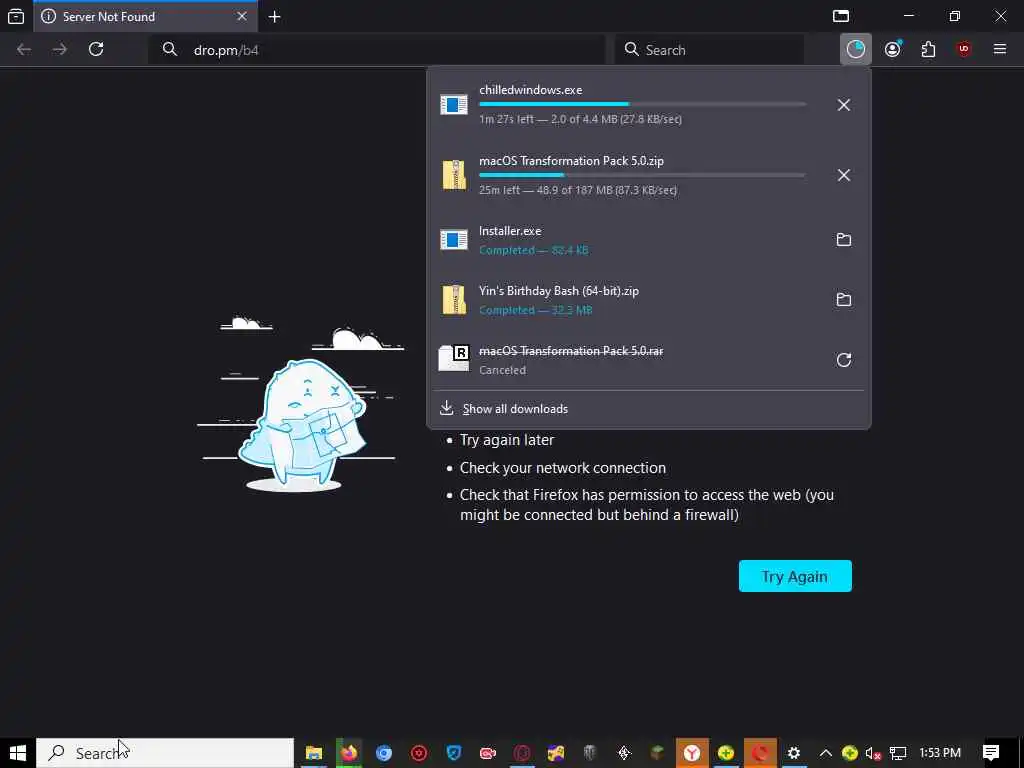The width and height of the screenshot is (1024, 768).
Task: Click the Show all downloads link
Action: click(x=515, y=409)
